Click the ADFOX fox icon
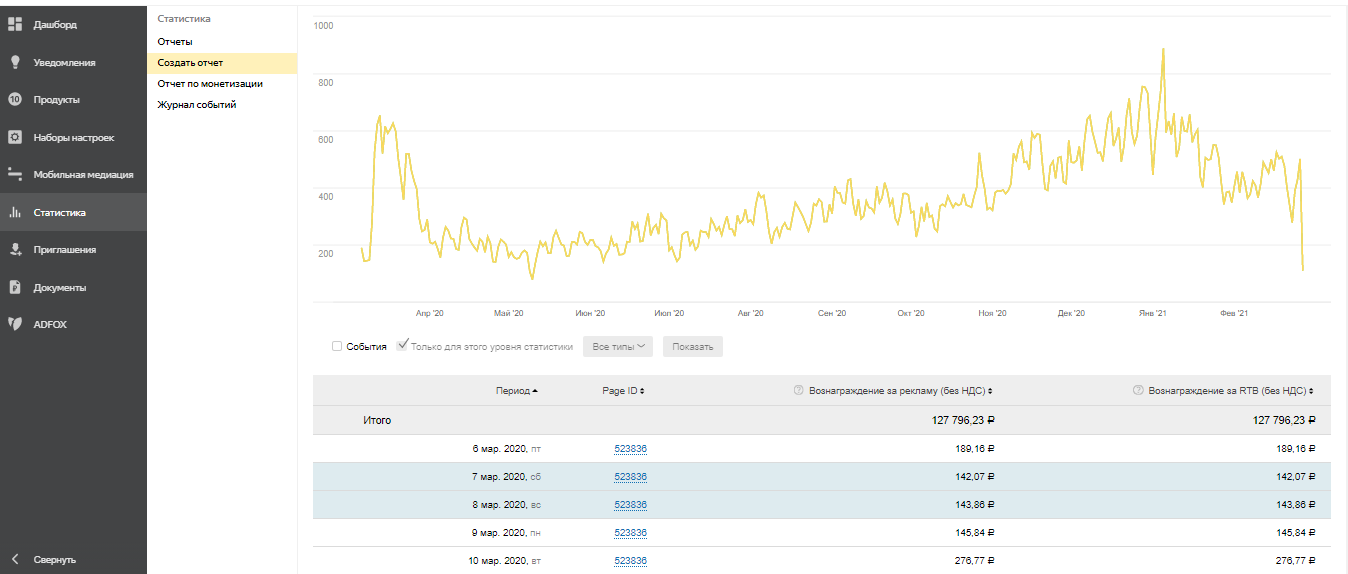This screenshot has width=1348, height=574. [15, 324]
